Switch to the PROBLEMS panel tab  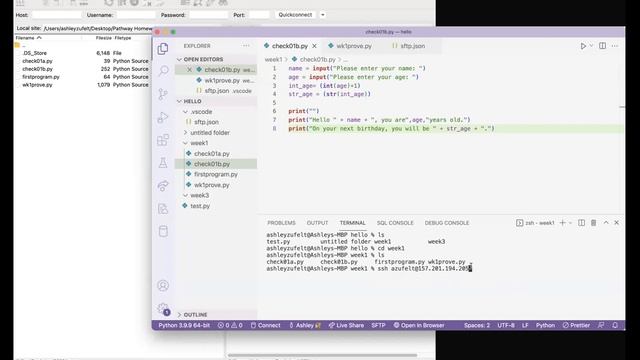pos(281,223)
